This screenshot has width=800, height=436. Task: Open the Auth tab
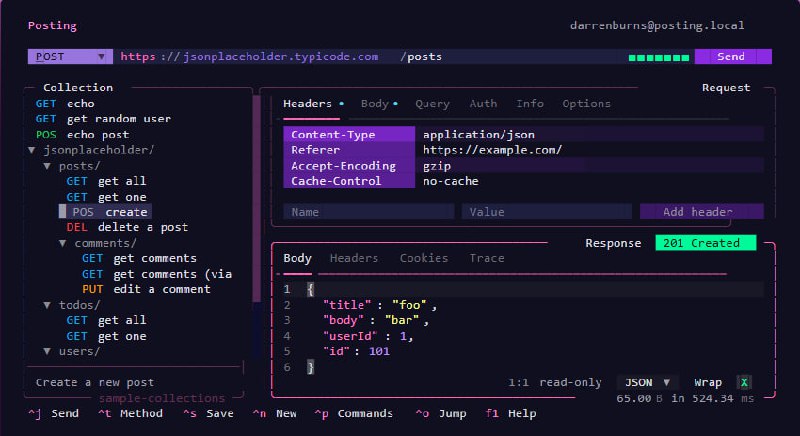point(483,104)
